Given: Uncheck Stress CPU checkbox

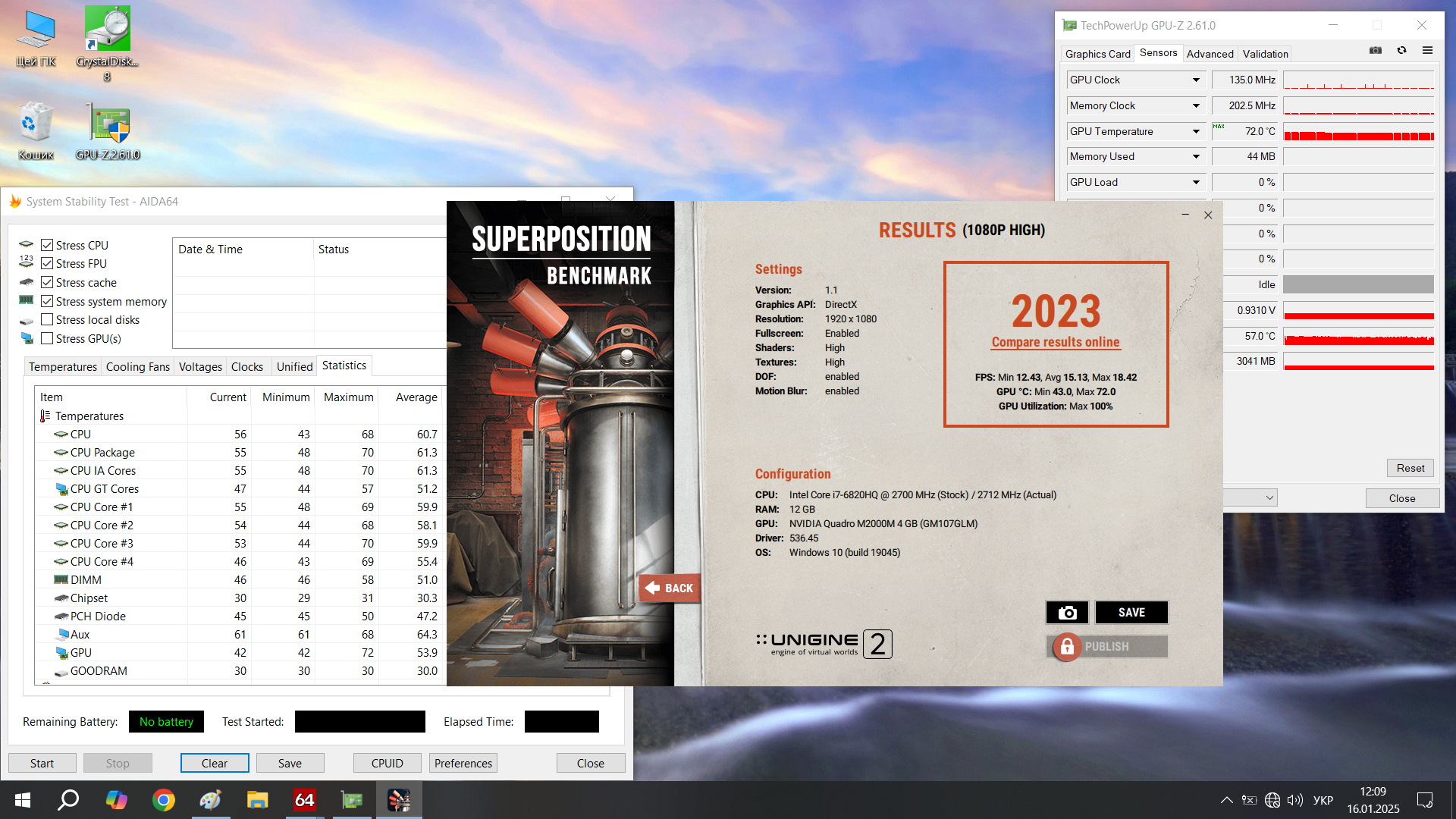Looking at the screenshot, I should pyautogui.click(x=47, y=245).
